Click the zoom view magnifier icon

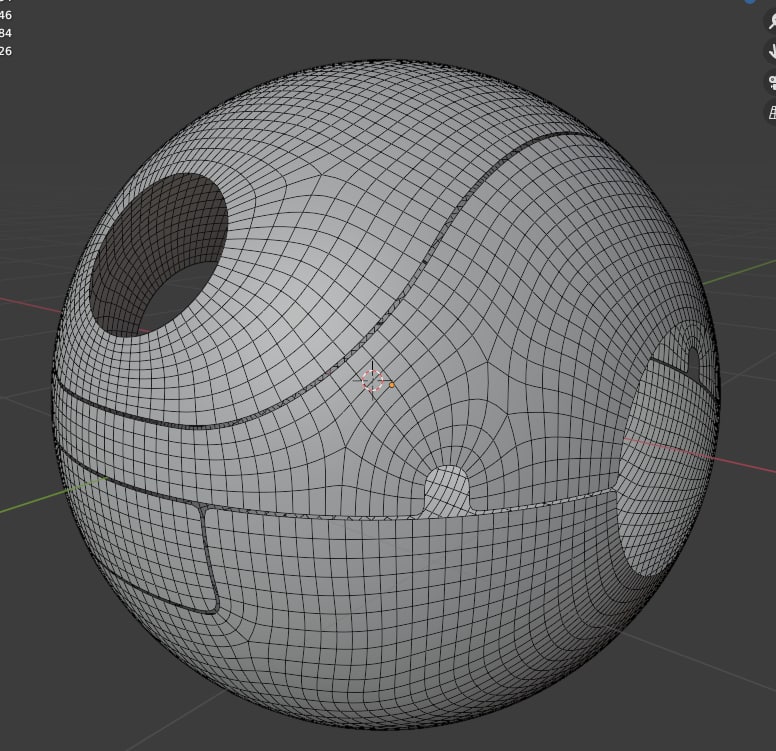(772, 20)
